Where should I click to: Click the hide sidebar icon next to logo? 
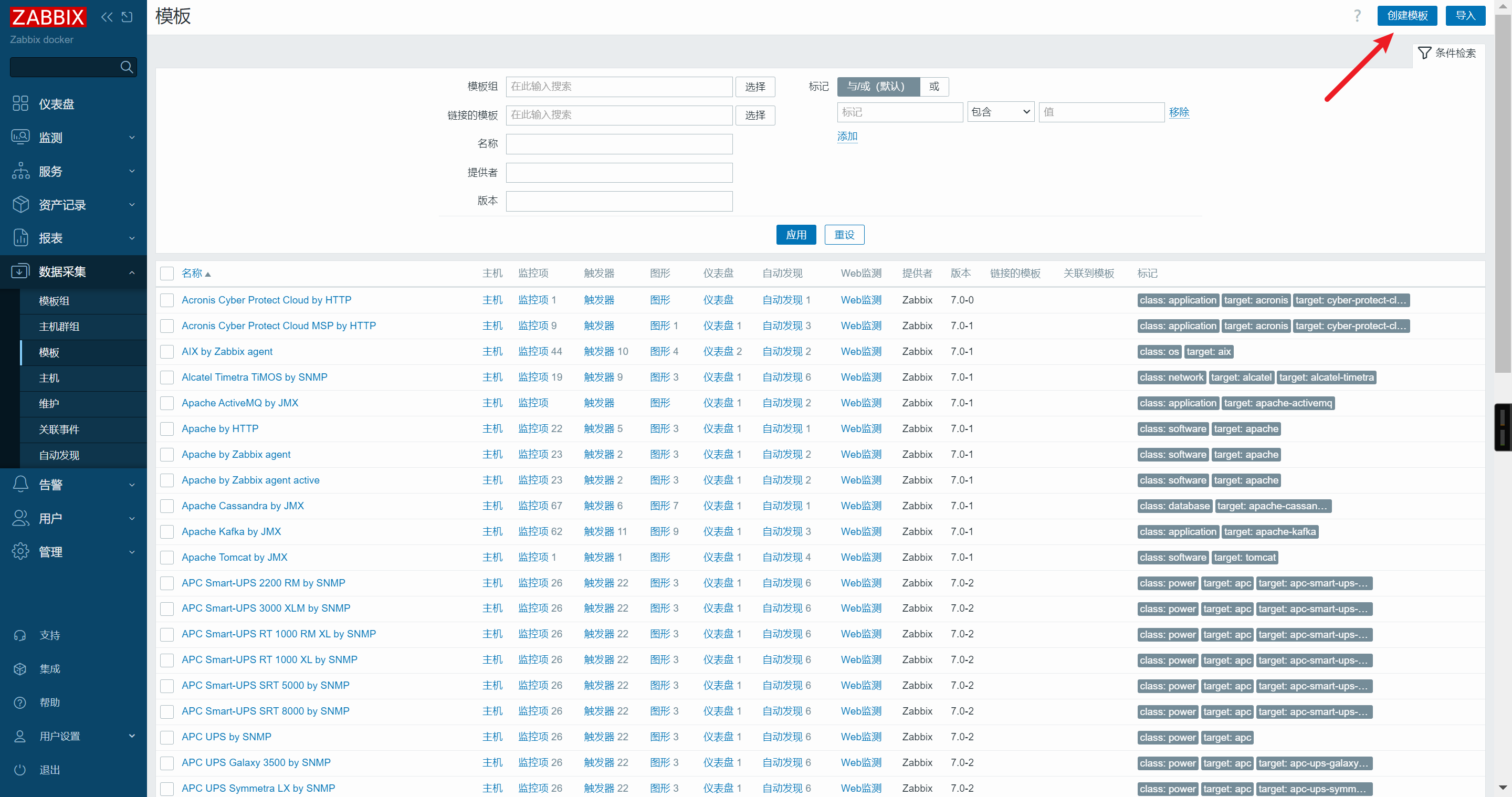point(127,17)
